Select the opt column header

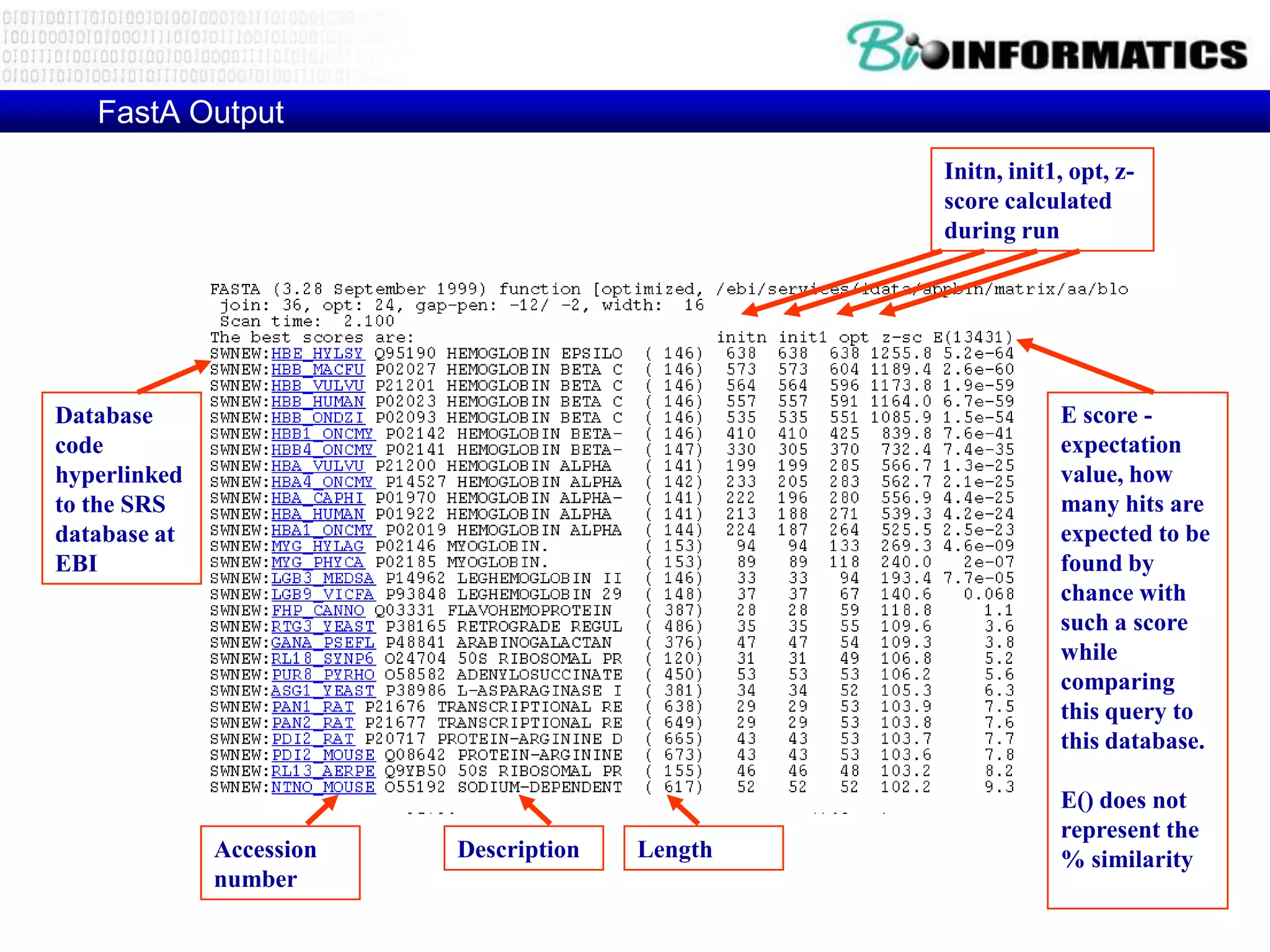(854, 338)
